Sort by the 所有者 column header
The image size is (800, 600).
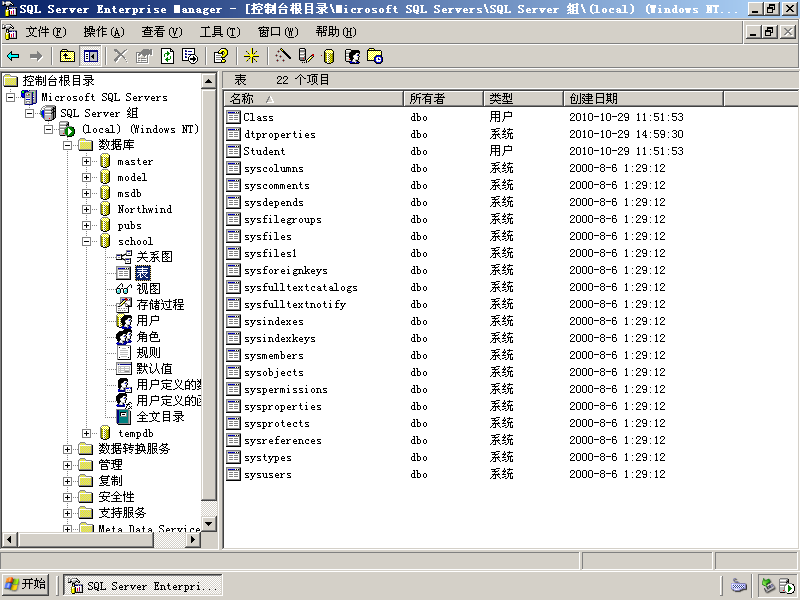coord(443,98)
